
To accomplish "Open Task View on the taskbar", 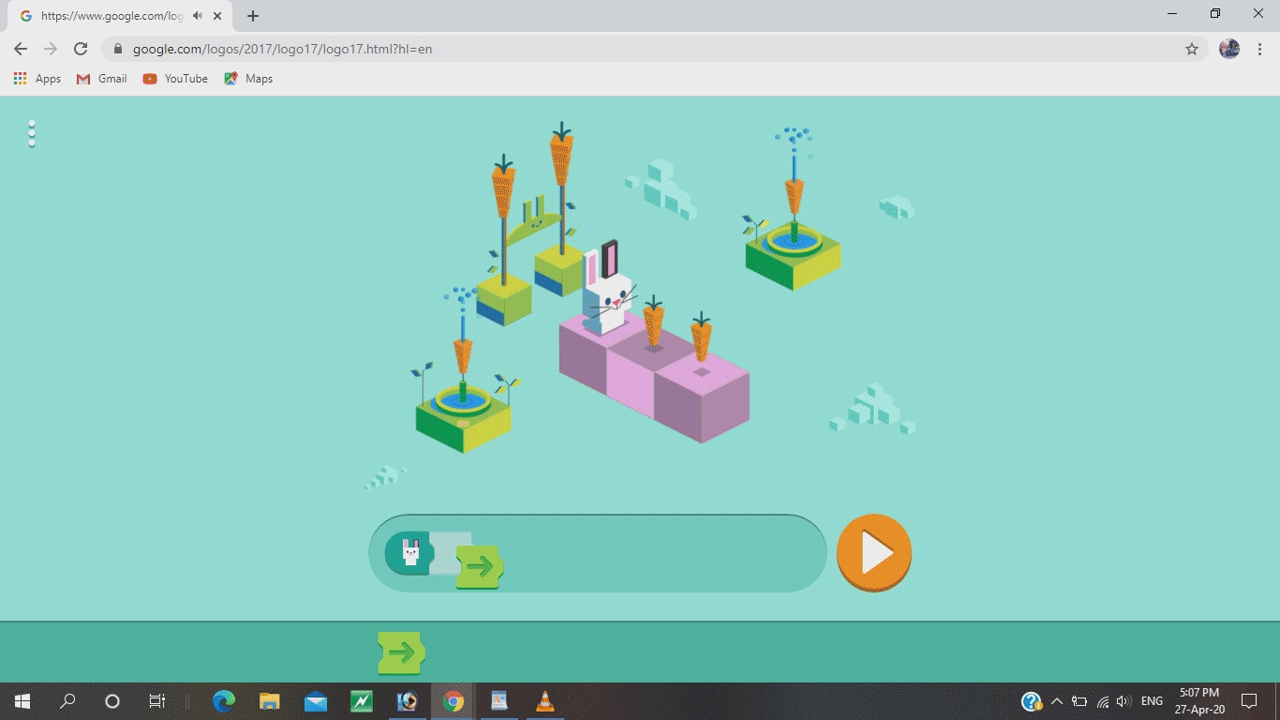I will (x=157, y=701).
